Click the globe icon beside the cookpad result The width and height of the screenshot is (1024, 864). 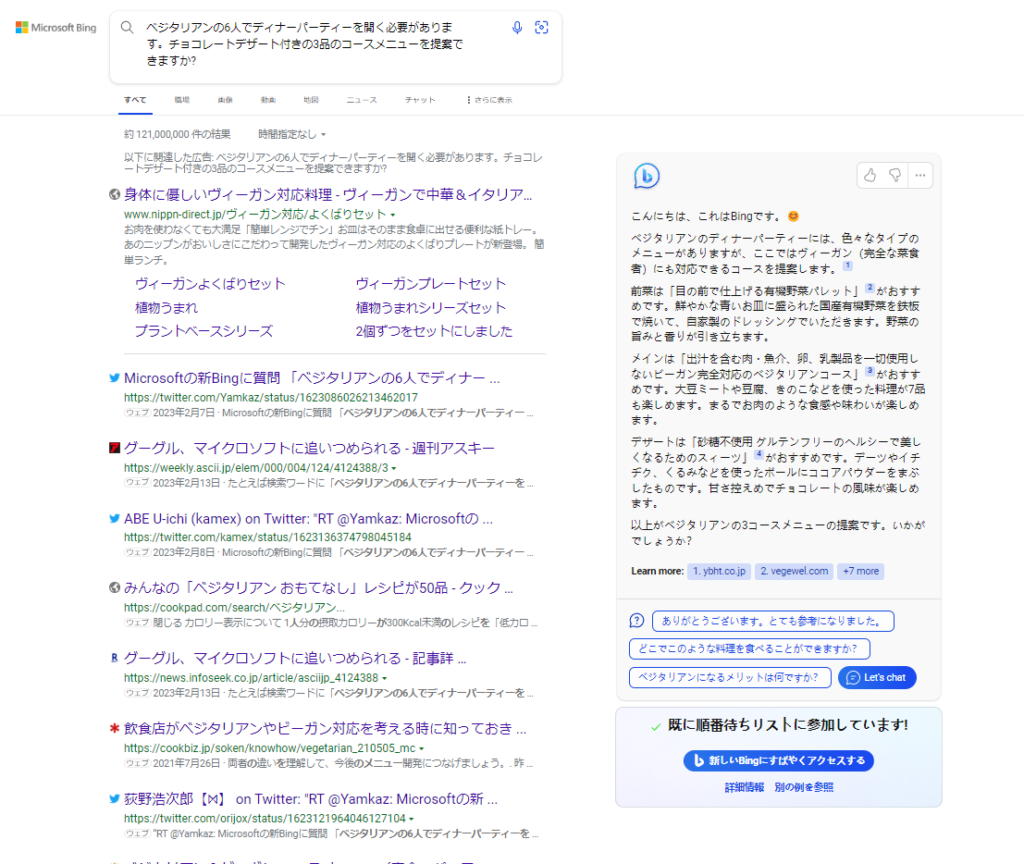(x=114, y=587)
